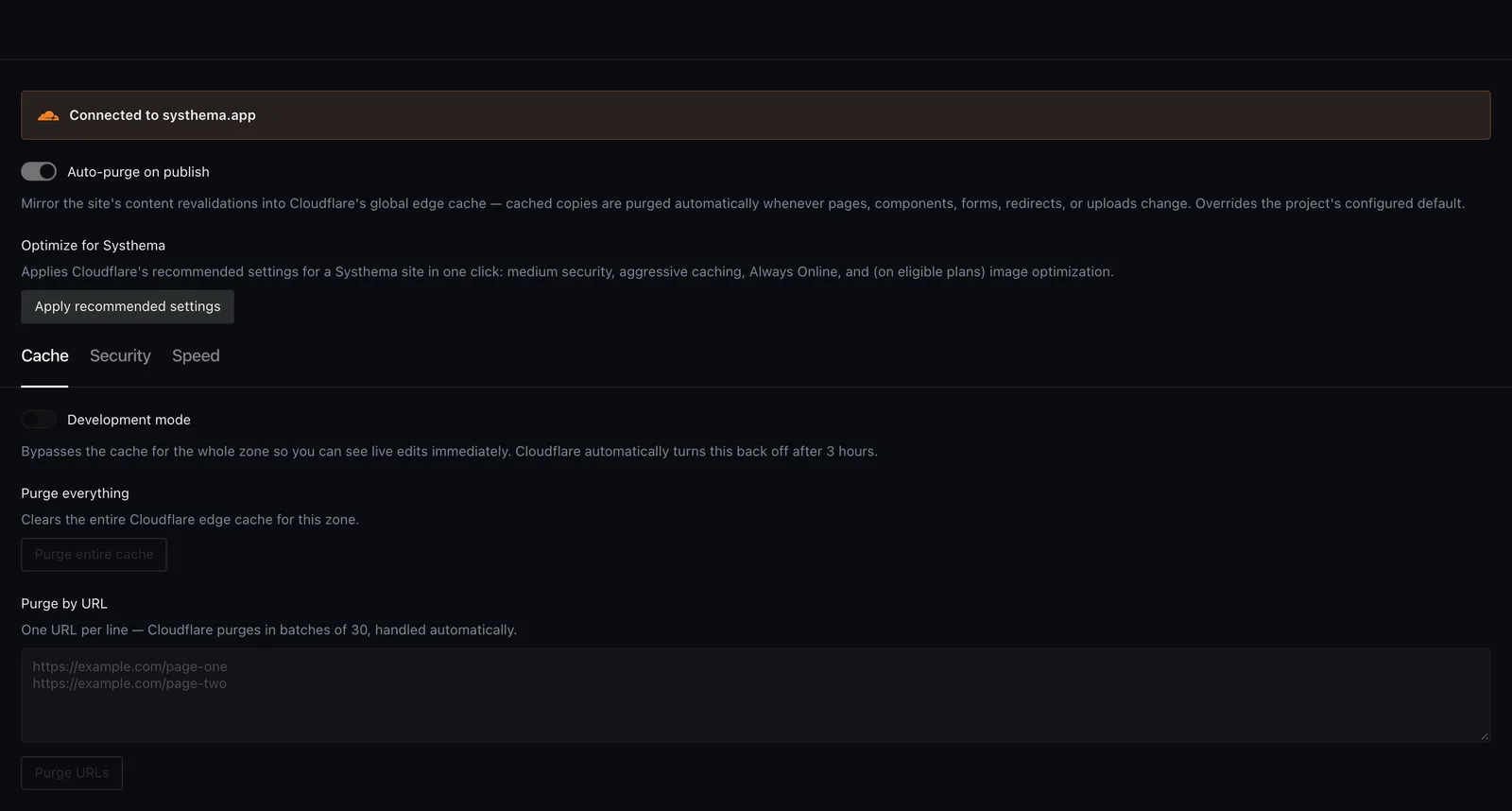Switch to the Cache tab
Image resolution: width=1512 pixels, height=811 pixels.
coord(44,355)
